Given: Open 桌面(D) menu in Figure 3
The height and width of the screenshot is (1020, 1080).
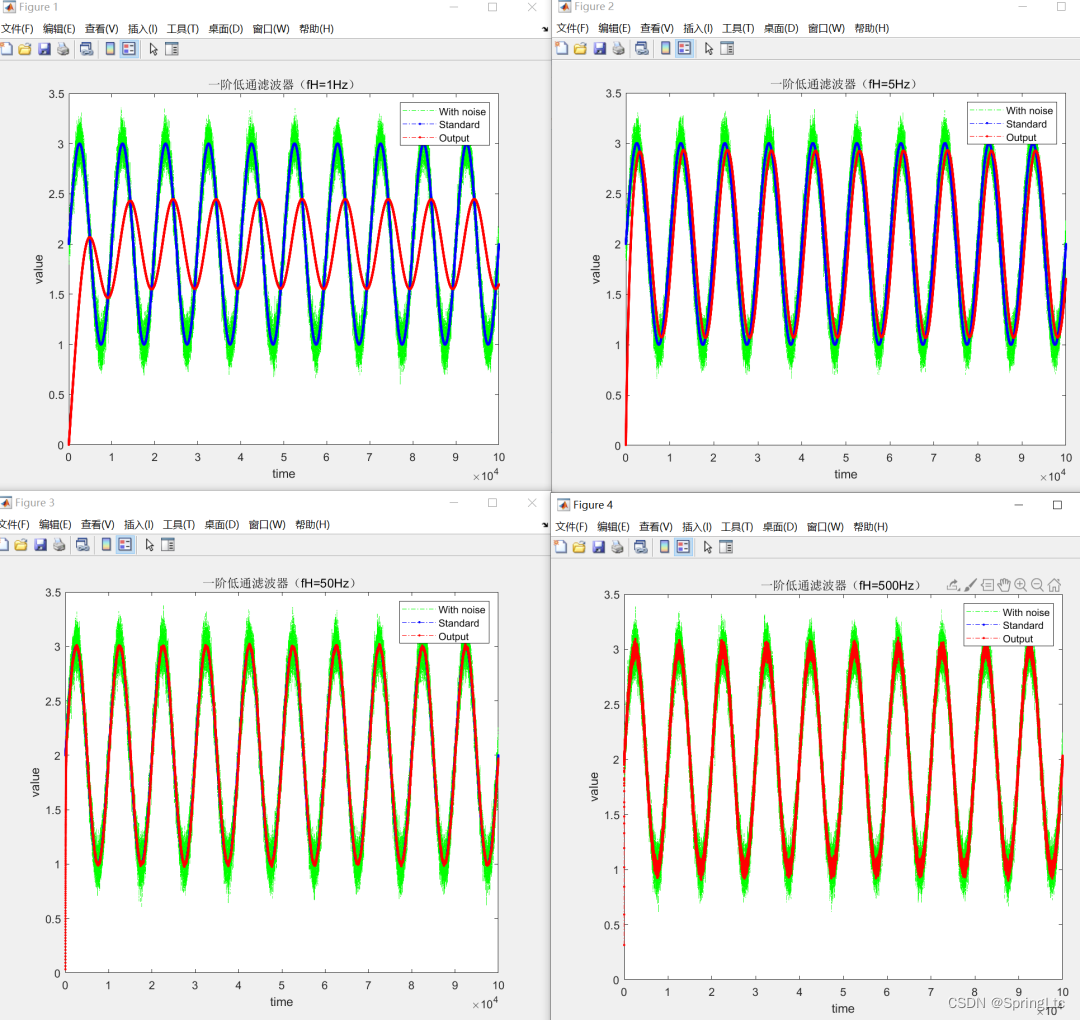Looking at the screenshot, I should (222, 525).
